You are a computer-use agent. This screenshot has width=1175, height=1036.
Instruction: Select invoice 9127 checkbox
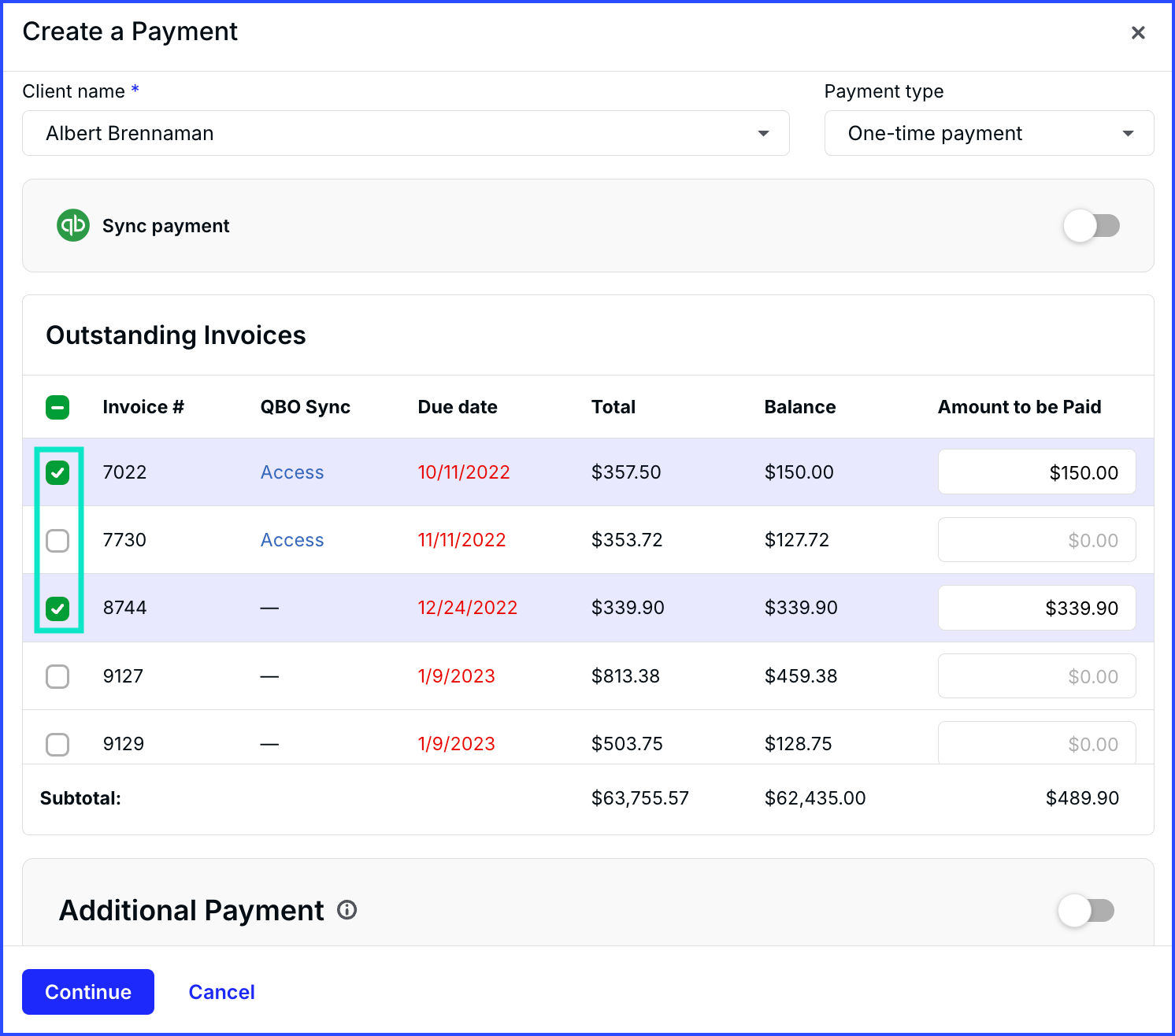point(57,676)
